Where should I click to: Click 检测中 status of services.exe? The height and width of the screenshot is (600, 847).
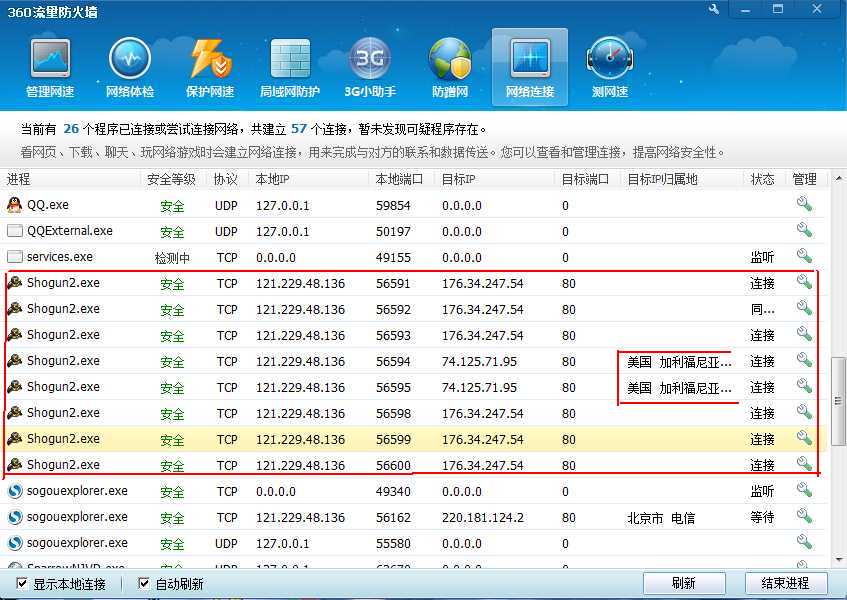tap(172, 258)
